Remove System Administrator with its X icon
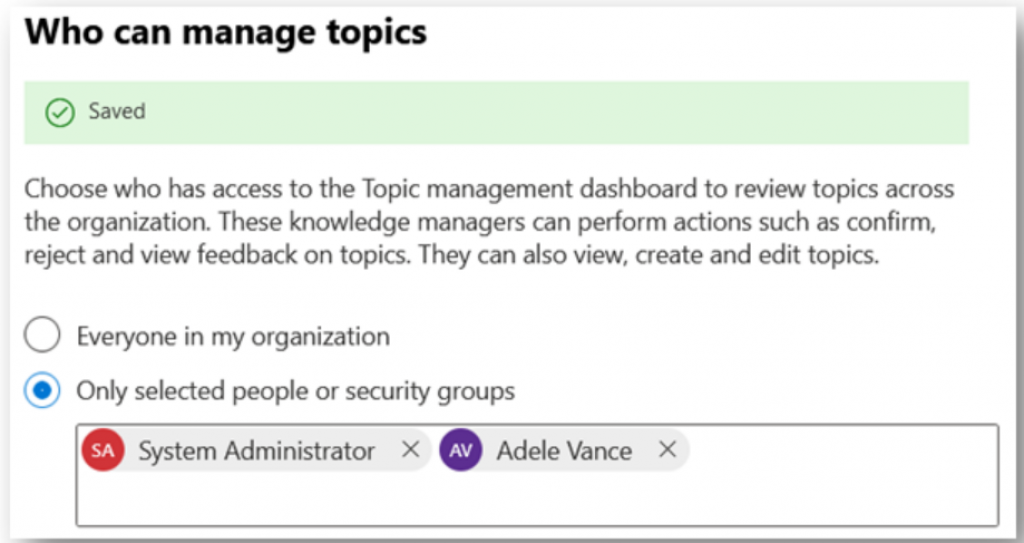 (x=410, y=450)
